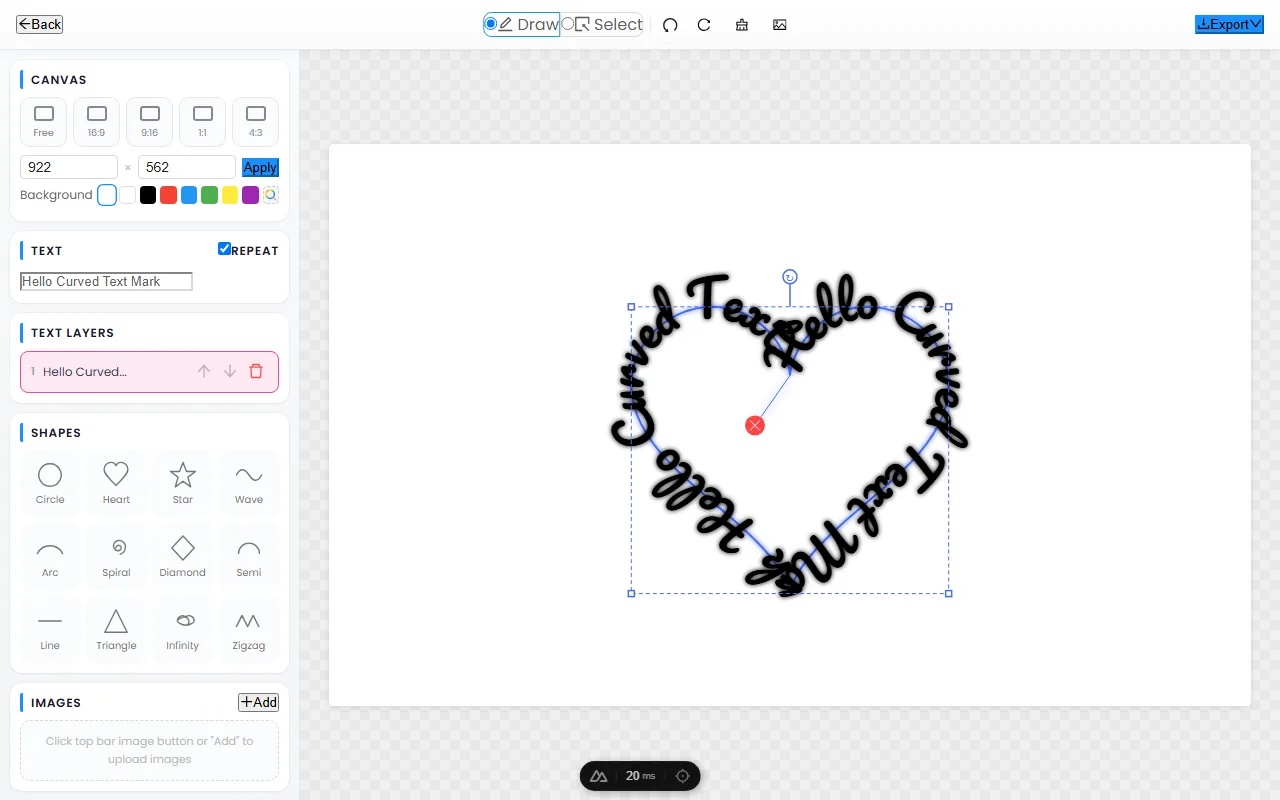Select white background swatch

128,195
